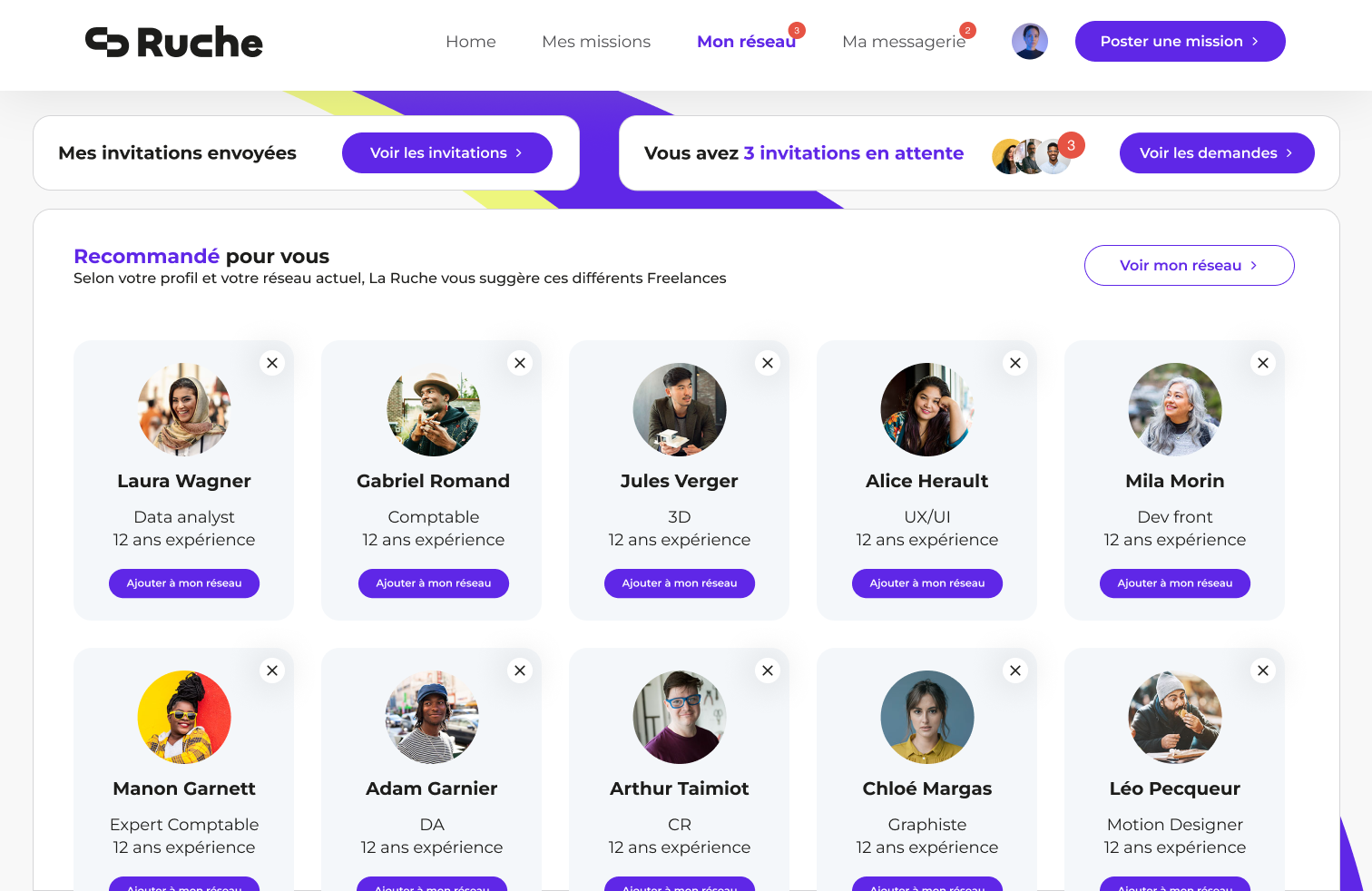Go to the Home menu item
The width and height of the screenshot is (1372, 891).
point(471,42)
